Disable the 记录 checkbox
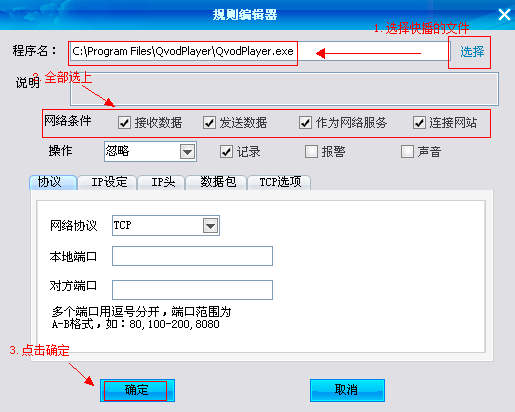This screenshot has width=515, height=412. click(x=226, y=152)
